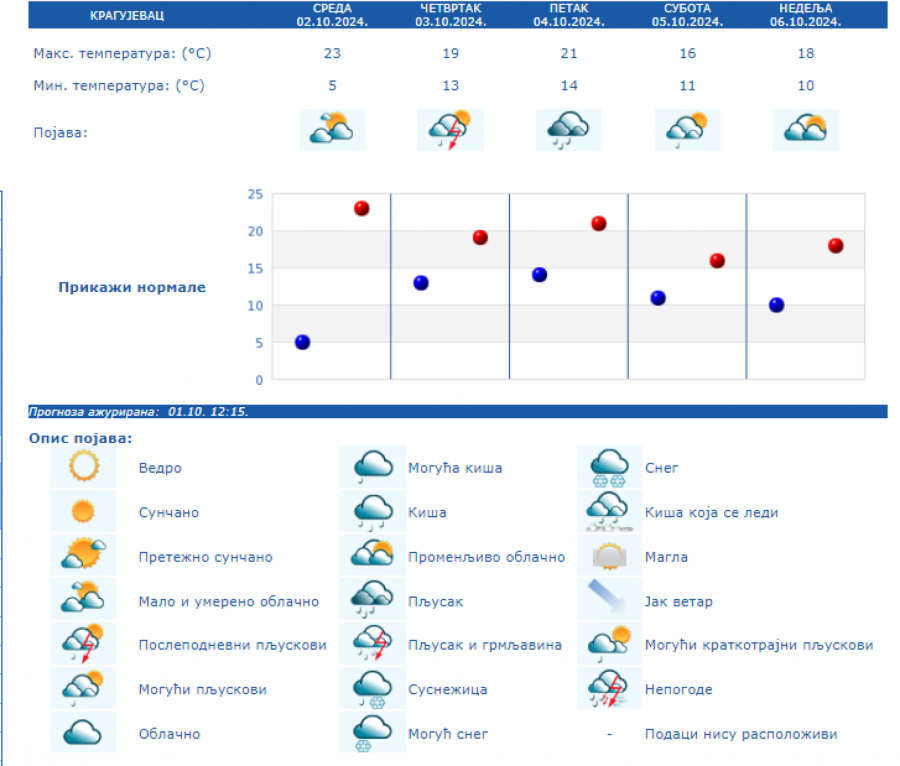Click the Снег snow legend icon
Image resolution: width=900 pixels, height=766 pixels.
609,467
